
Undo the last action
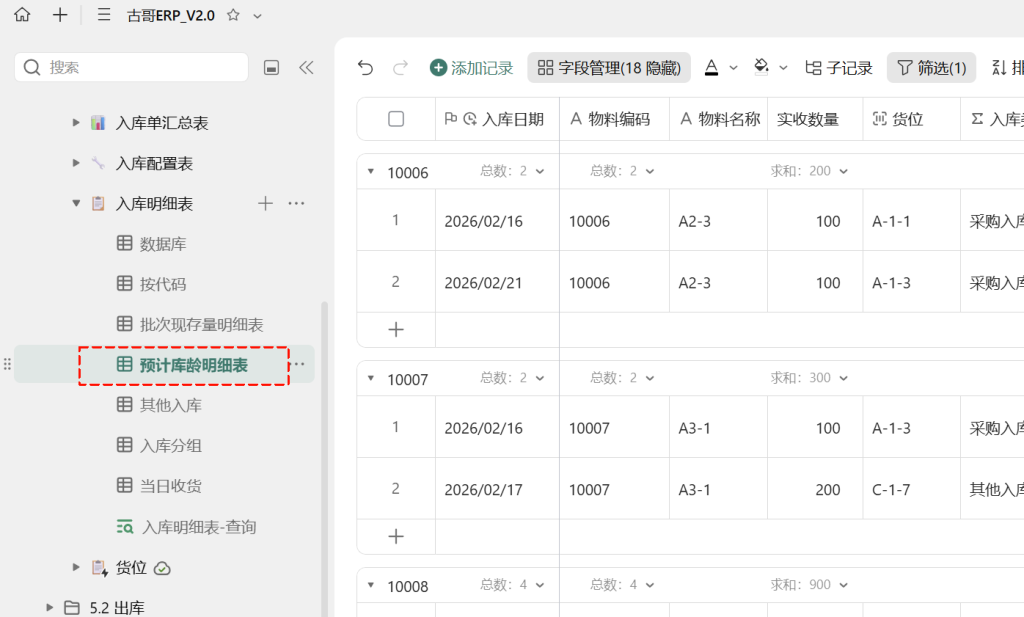click(x=365, y=67)
